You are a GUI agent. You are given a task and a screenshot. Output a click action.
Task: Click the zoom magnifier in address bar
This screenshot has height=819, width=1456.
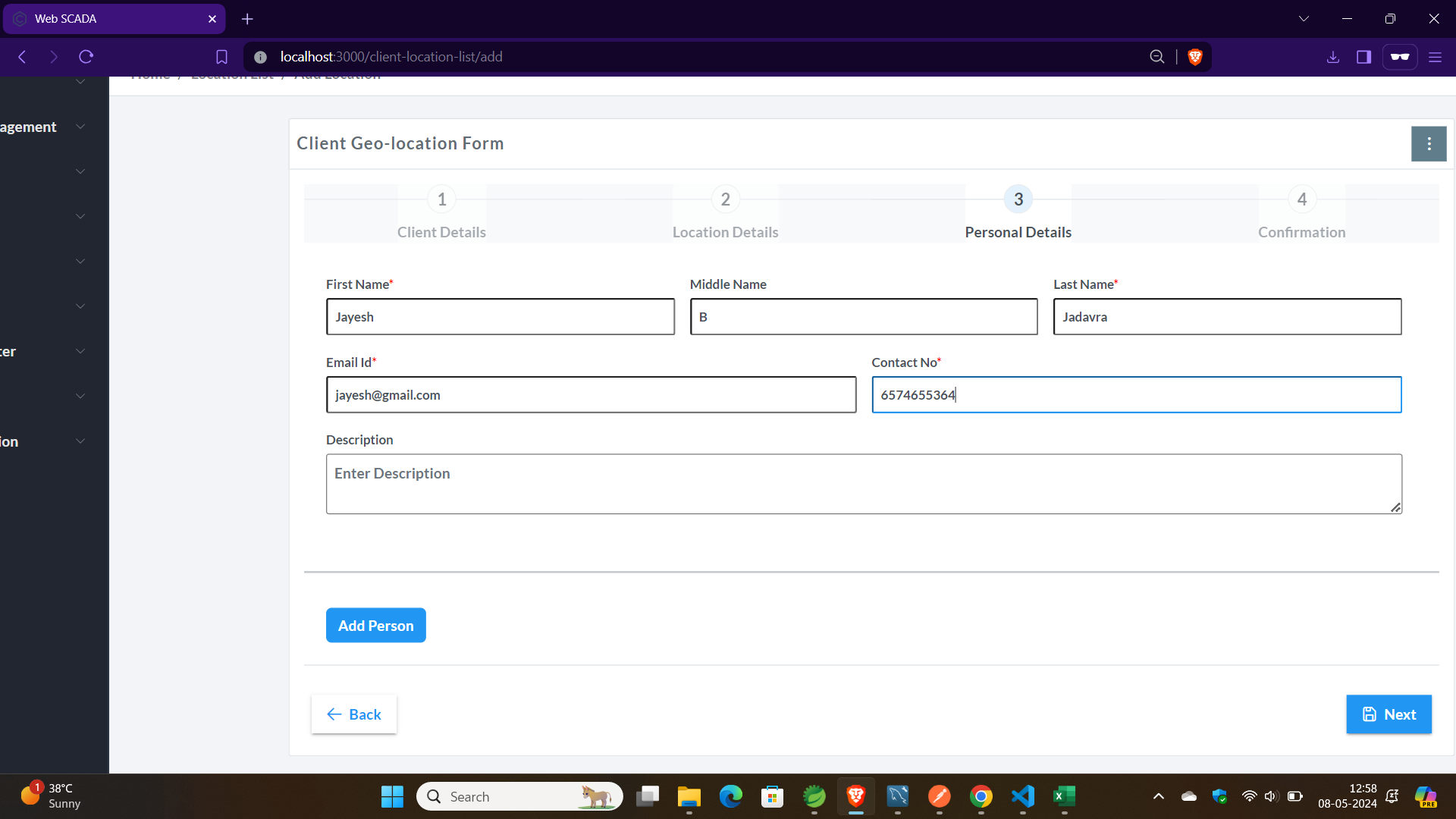1156,57
